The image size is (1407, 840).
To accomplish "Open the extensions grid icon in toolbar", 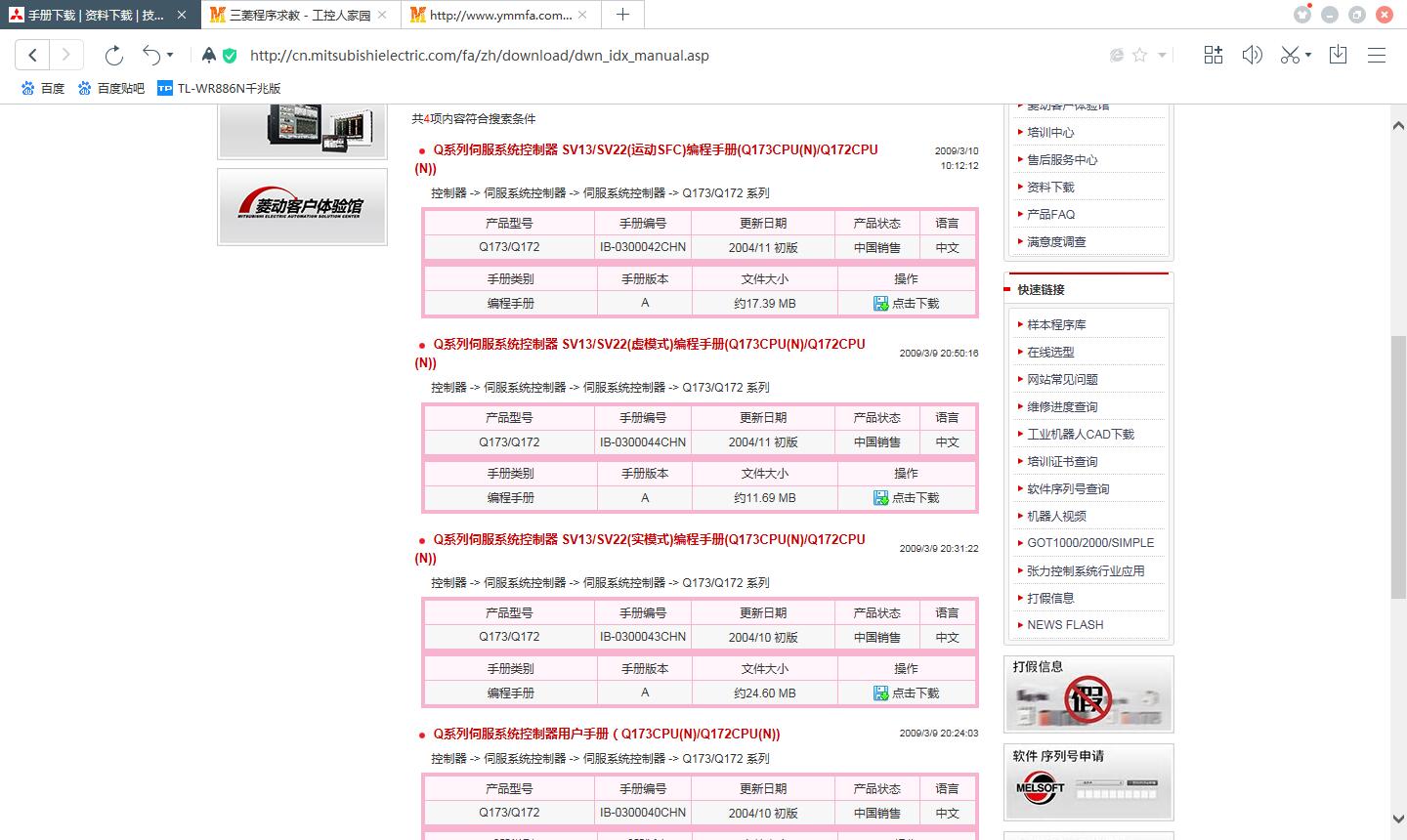I will pyautogui.click(x=1213, y=55).
